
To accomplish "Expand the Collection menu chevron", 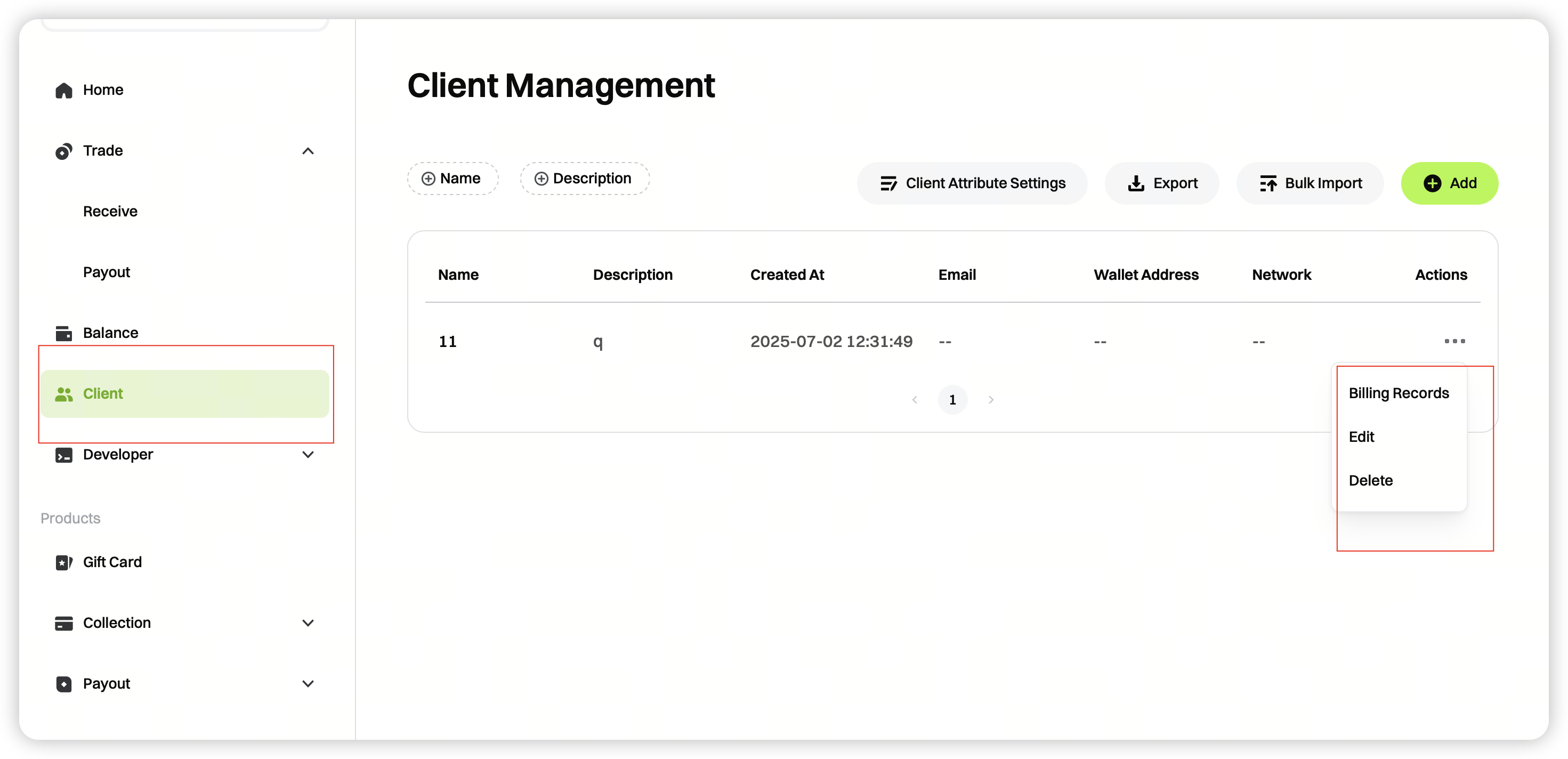I will click(308, 623).
